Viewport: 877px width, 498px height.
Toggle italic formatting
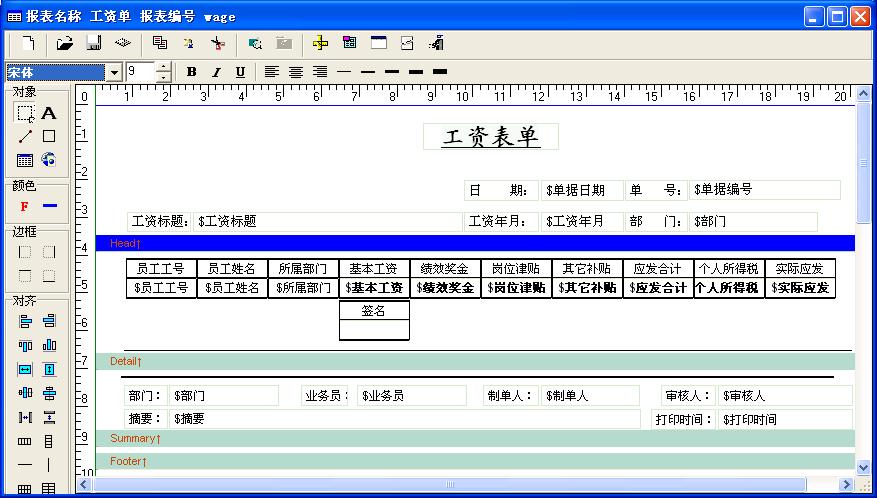coord(215,72)
